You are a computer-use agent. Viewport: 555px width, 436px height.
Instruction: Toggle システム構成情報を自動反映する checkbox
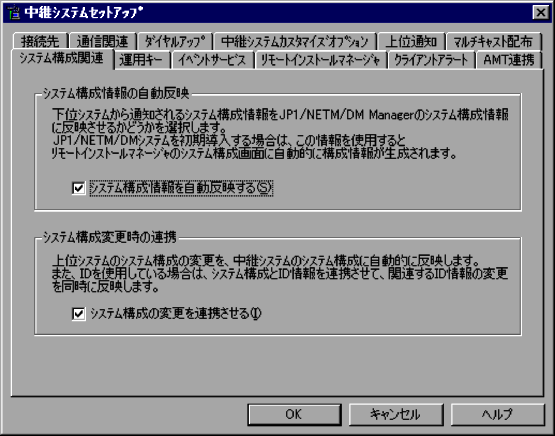pyautogui.click(x=78, y=188)
